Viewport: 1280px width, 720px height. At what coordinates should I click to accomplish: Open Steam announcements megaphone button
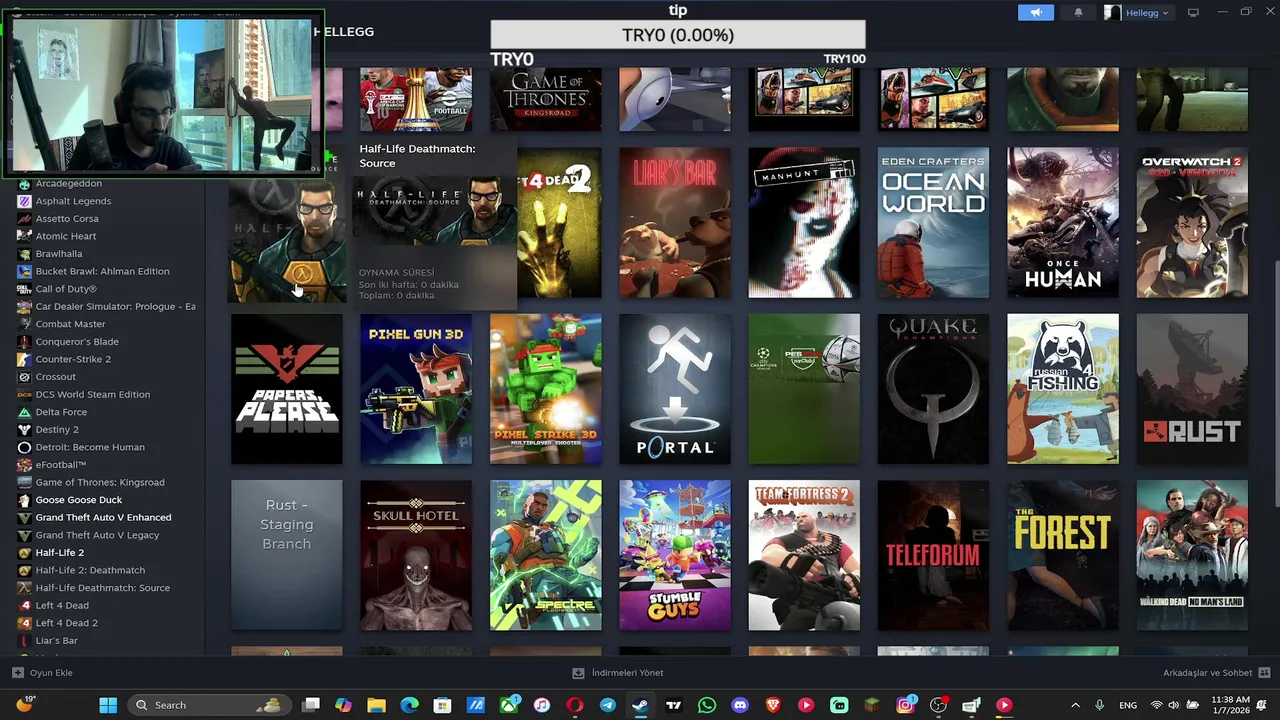(x=1036, y=12)
